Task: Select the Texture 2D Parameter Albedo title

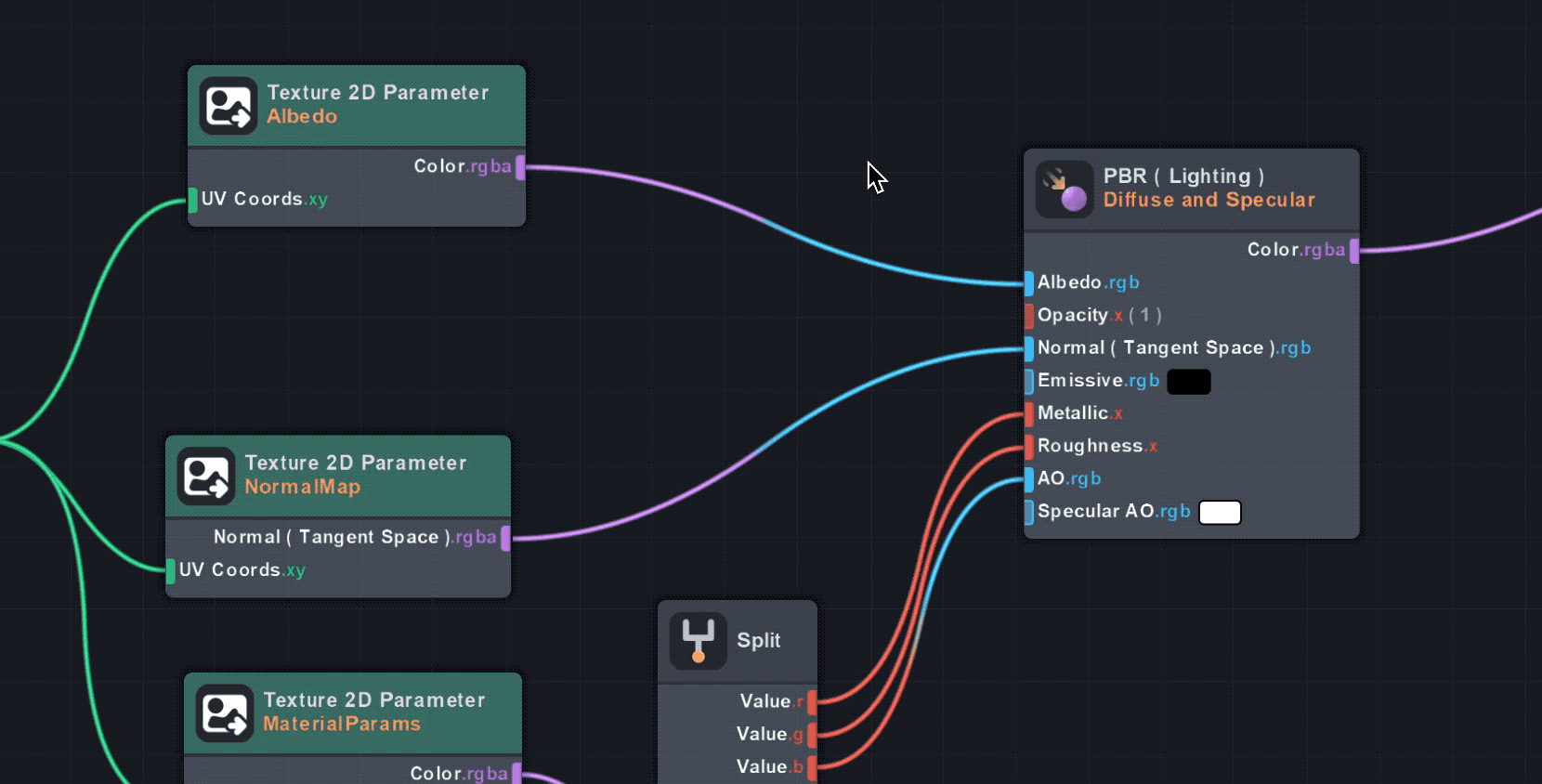Action: point(377,93)
